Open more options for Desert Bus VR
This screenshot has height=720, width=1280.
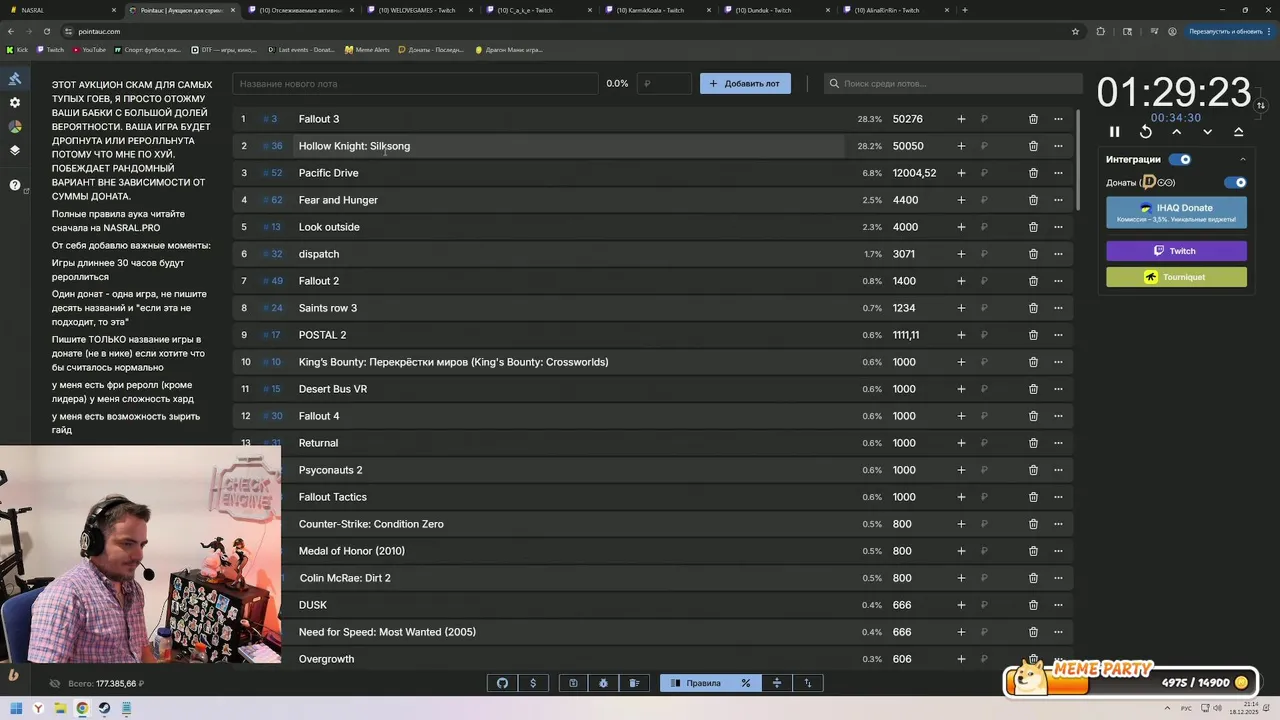click(1058, 389)
